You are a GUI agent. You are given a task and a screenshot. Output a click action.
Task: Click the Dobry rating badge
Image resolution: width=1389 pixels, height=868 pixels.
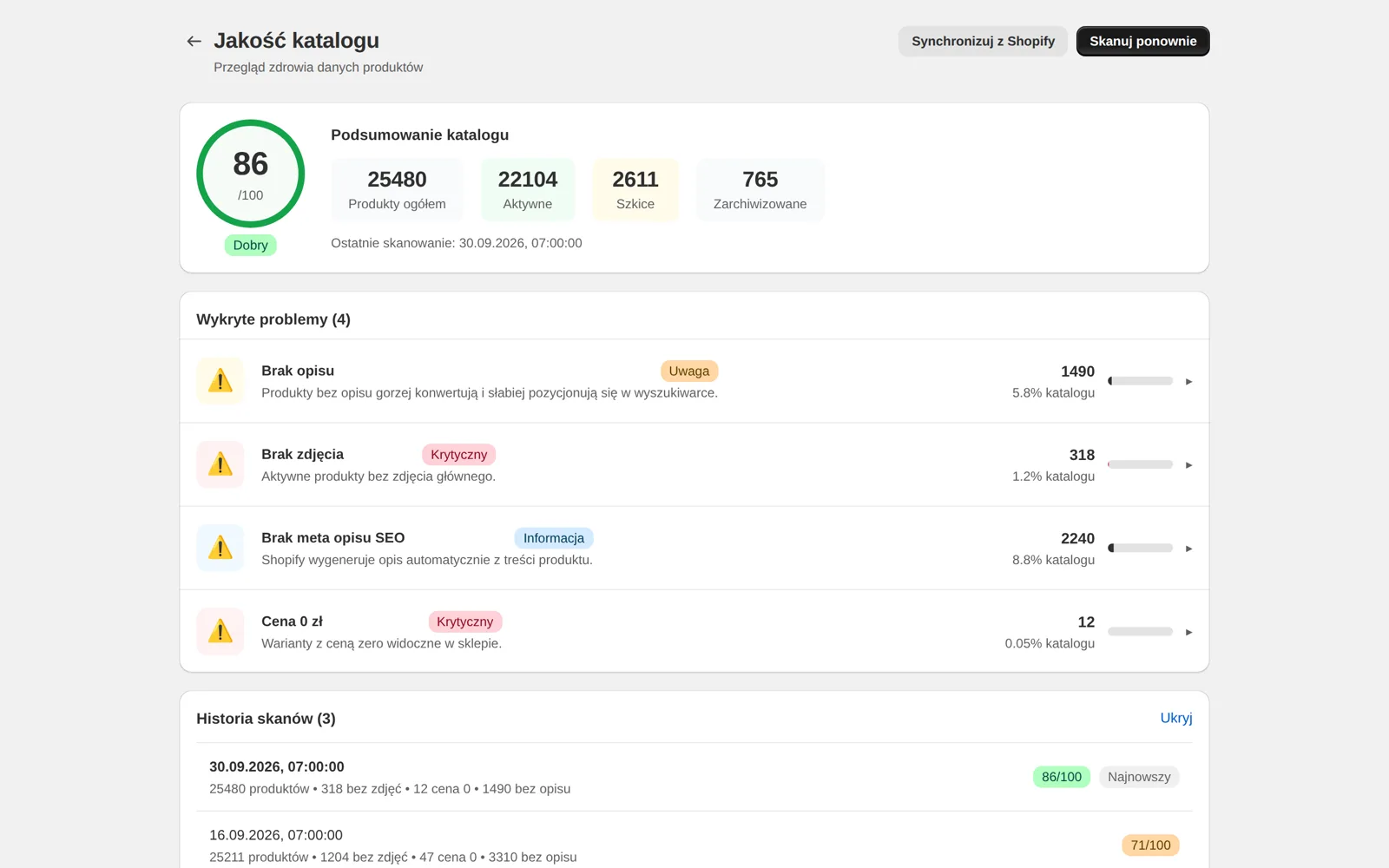pos(250,245)
